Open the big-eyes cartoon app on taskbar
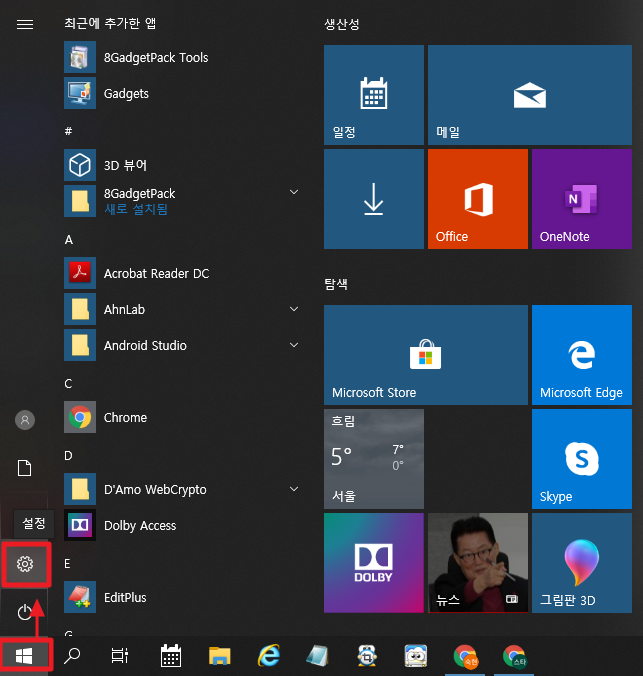This screenshot has width=643, height=676. pos(416,656)
